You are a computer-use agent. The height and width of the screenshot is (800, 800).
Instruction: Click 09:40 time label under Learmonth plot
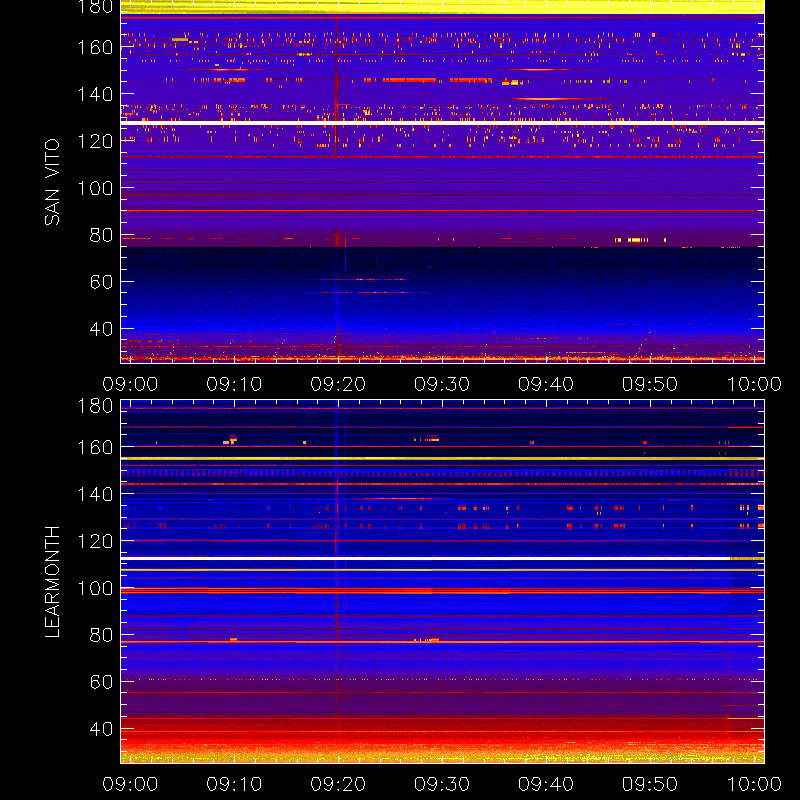[x=546, y=784]
